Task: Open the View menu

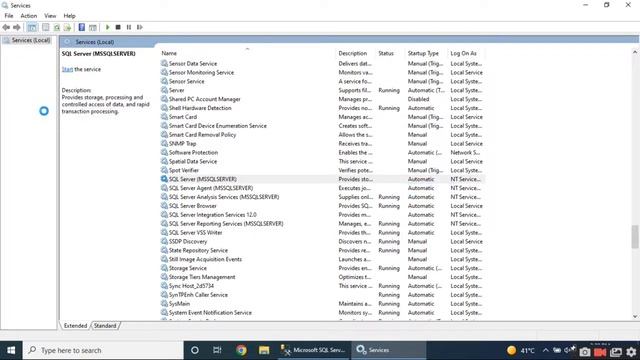Action: click(50, 16)
